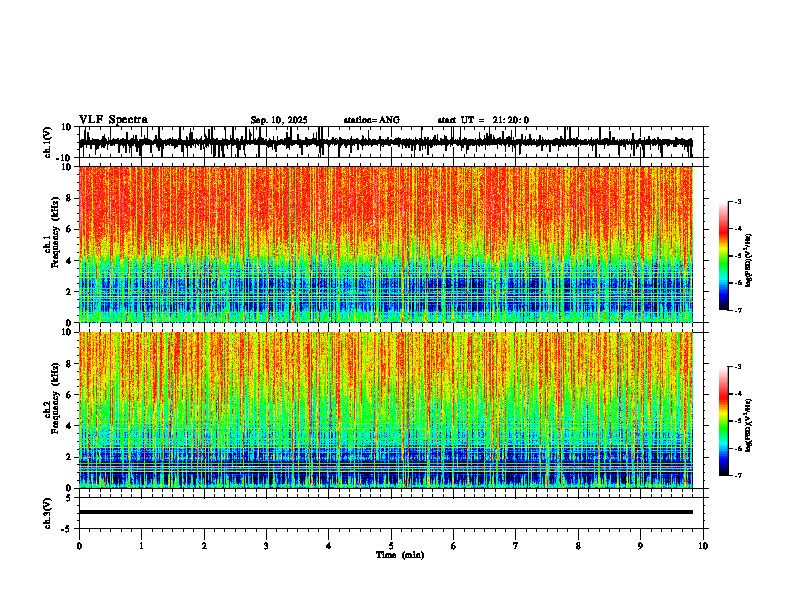Click the ch.1 color bar log(PSD) units label
This screenshot has width=792, height=612.
[749, 261]
